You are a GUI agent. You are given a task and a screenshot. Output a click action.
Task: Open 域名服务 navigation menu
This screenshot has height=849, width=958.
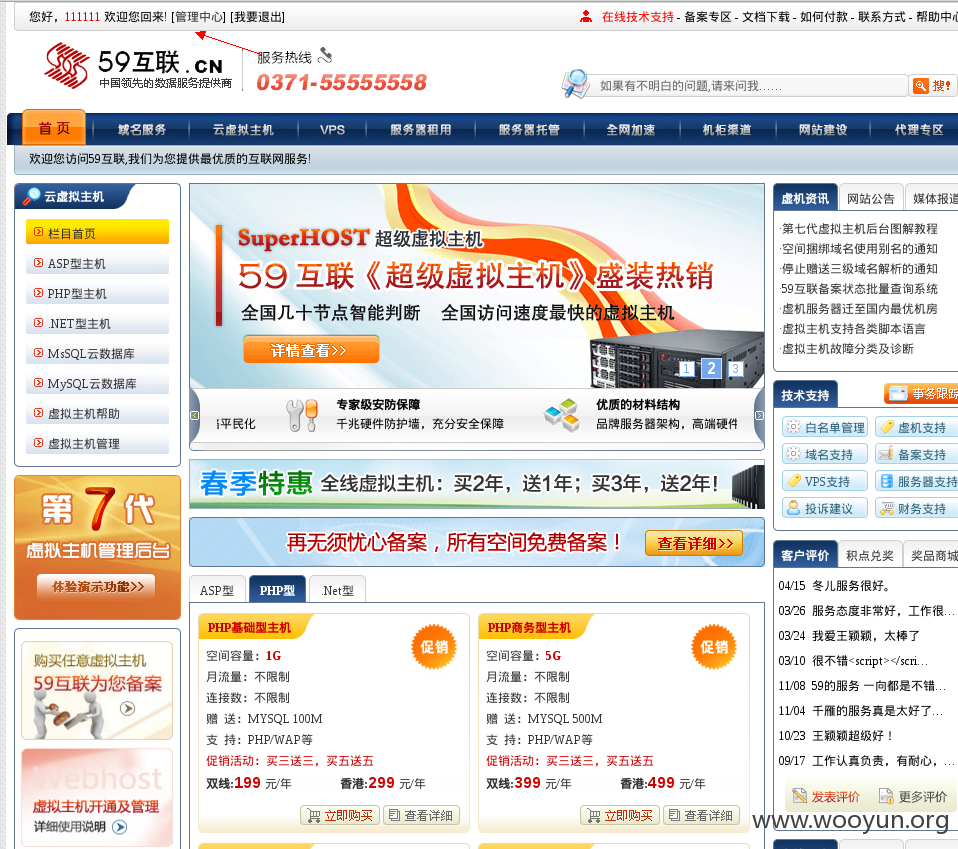[x=142, y=129]
